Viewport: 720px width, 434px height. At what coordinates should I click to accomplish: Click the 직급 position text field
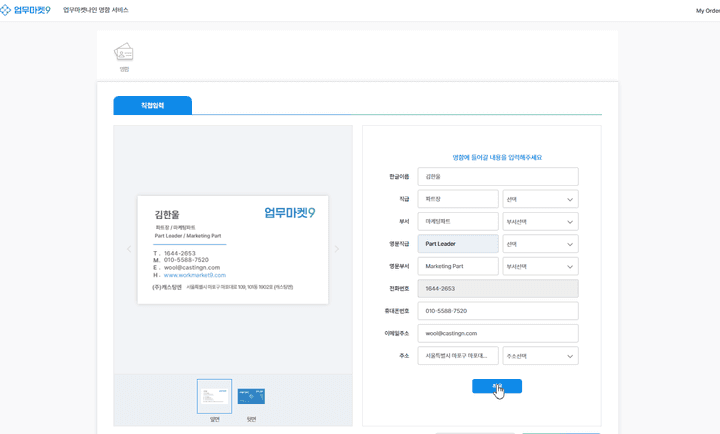[458, 199]
